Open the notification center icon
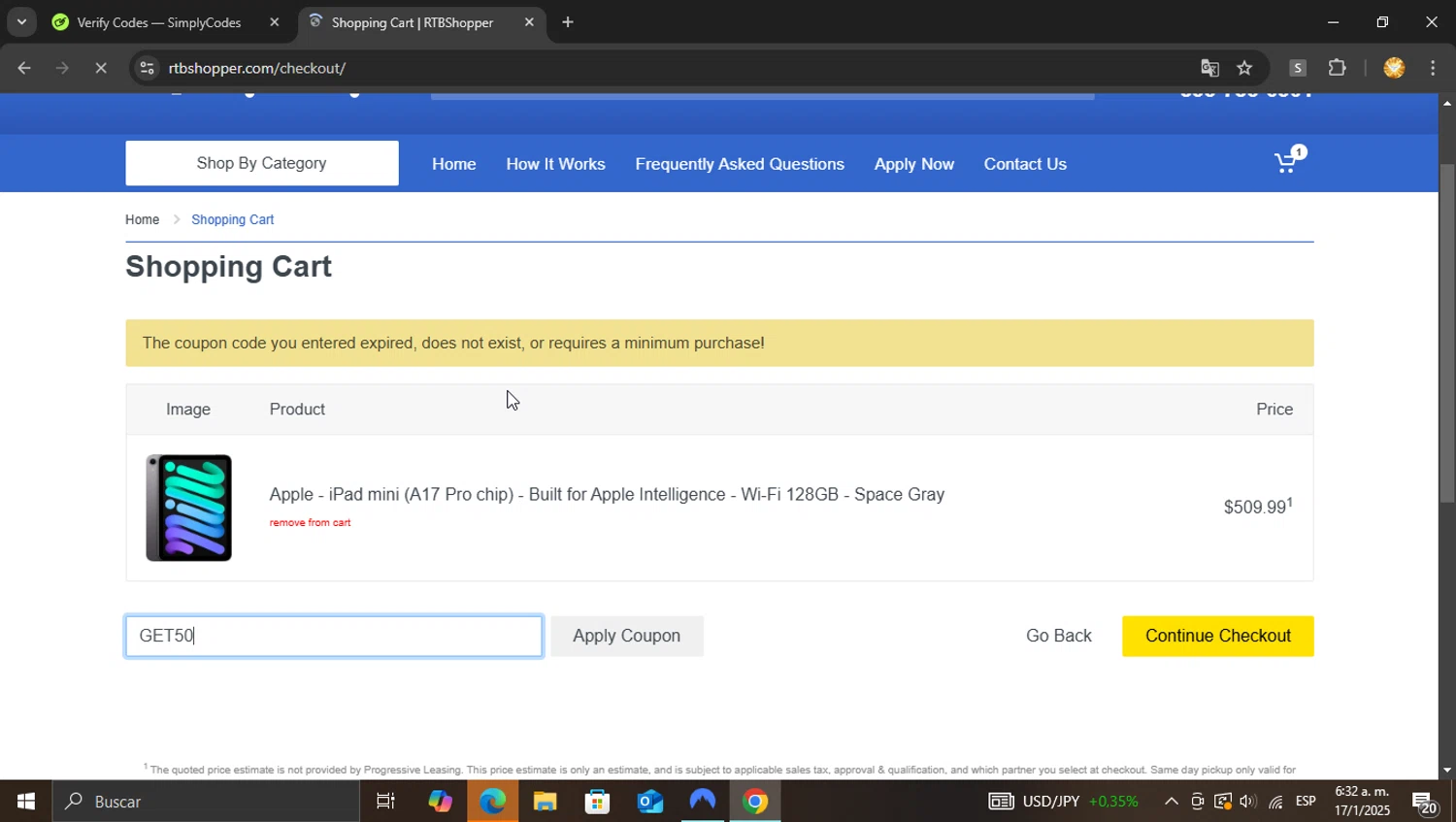The image size is (1456, 822). pos(1424,803)
